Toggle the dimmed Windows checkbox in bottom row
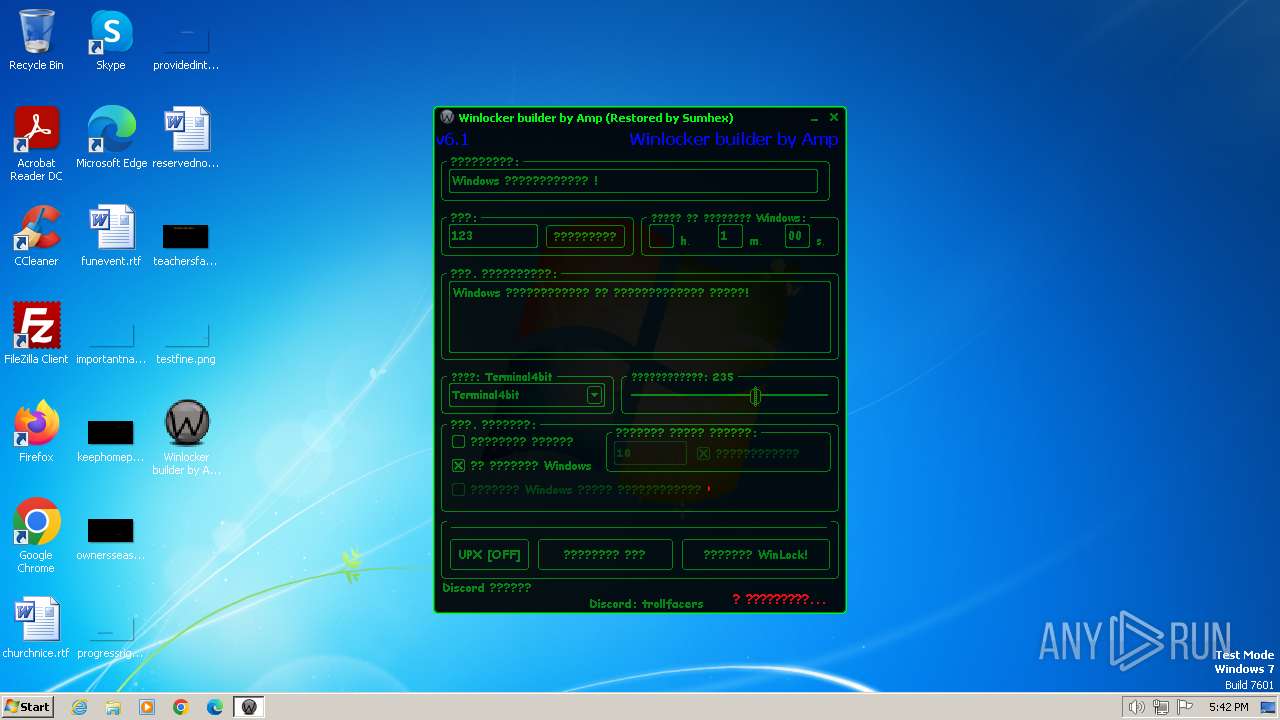Image resolution: width=1280 pixels, height=720 pixels. (458, 490)
